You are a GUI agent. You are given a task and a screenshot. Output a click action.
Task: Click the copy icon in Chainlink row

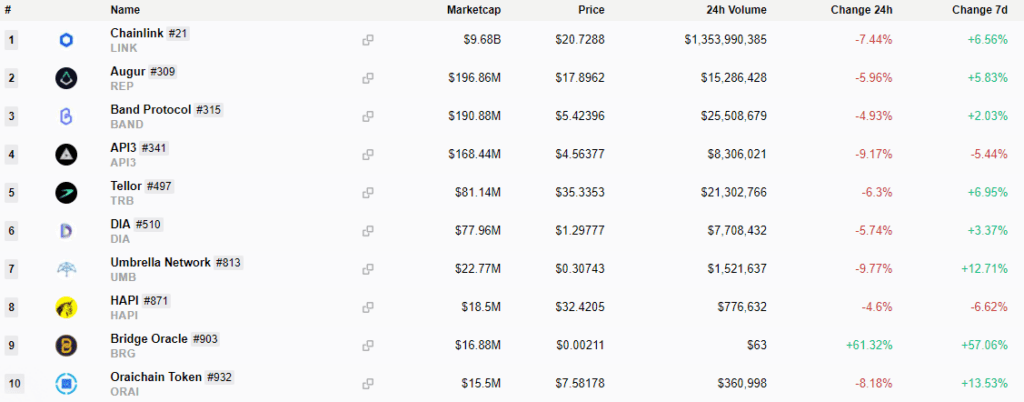pyautogui.click(x=368, y=40)
